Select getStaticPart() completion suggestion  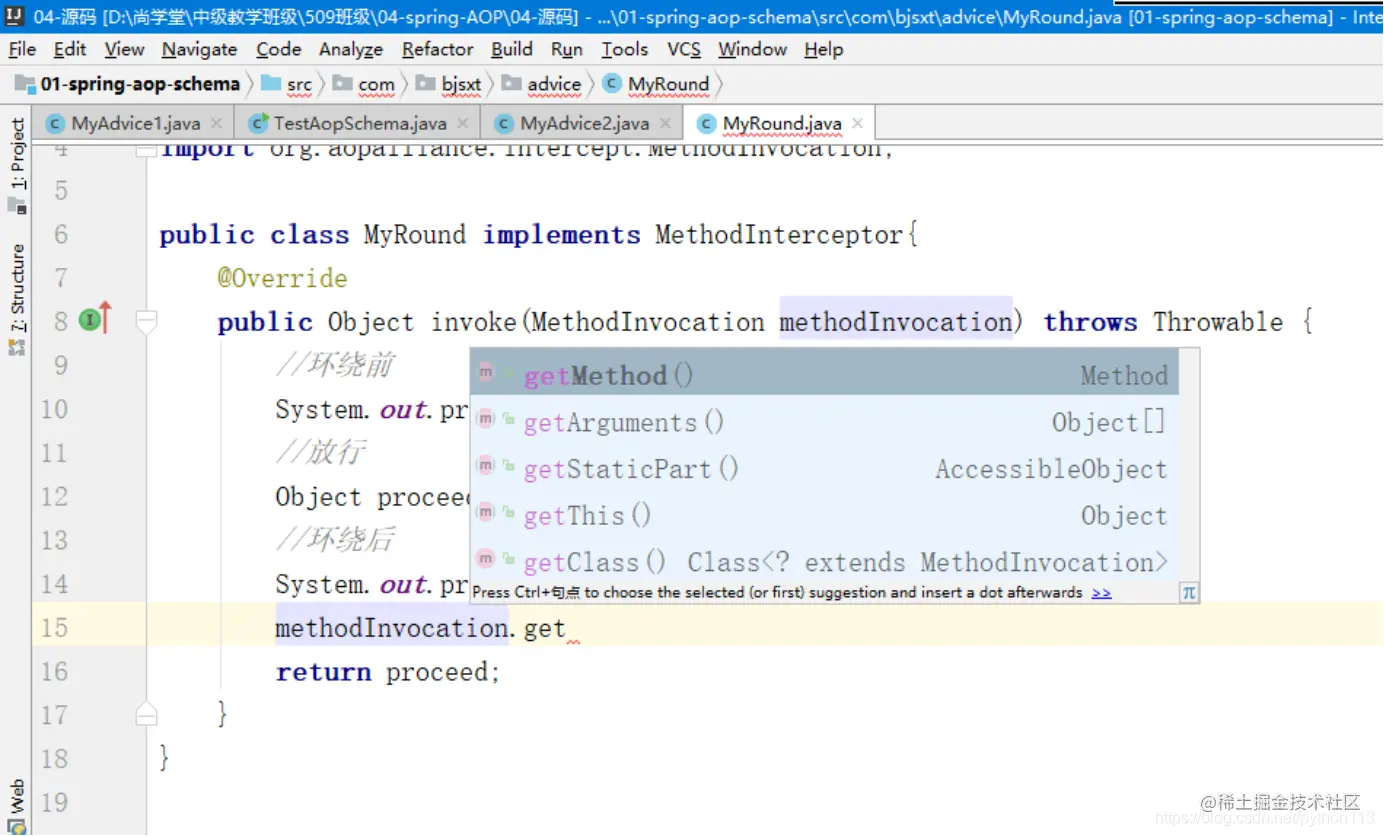[824, 468]
